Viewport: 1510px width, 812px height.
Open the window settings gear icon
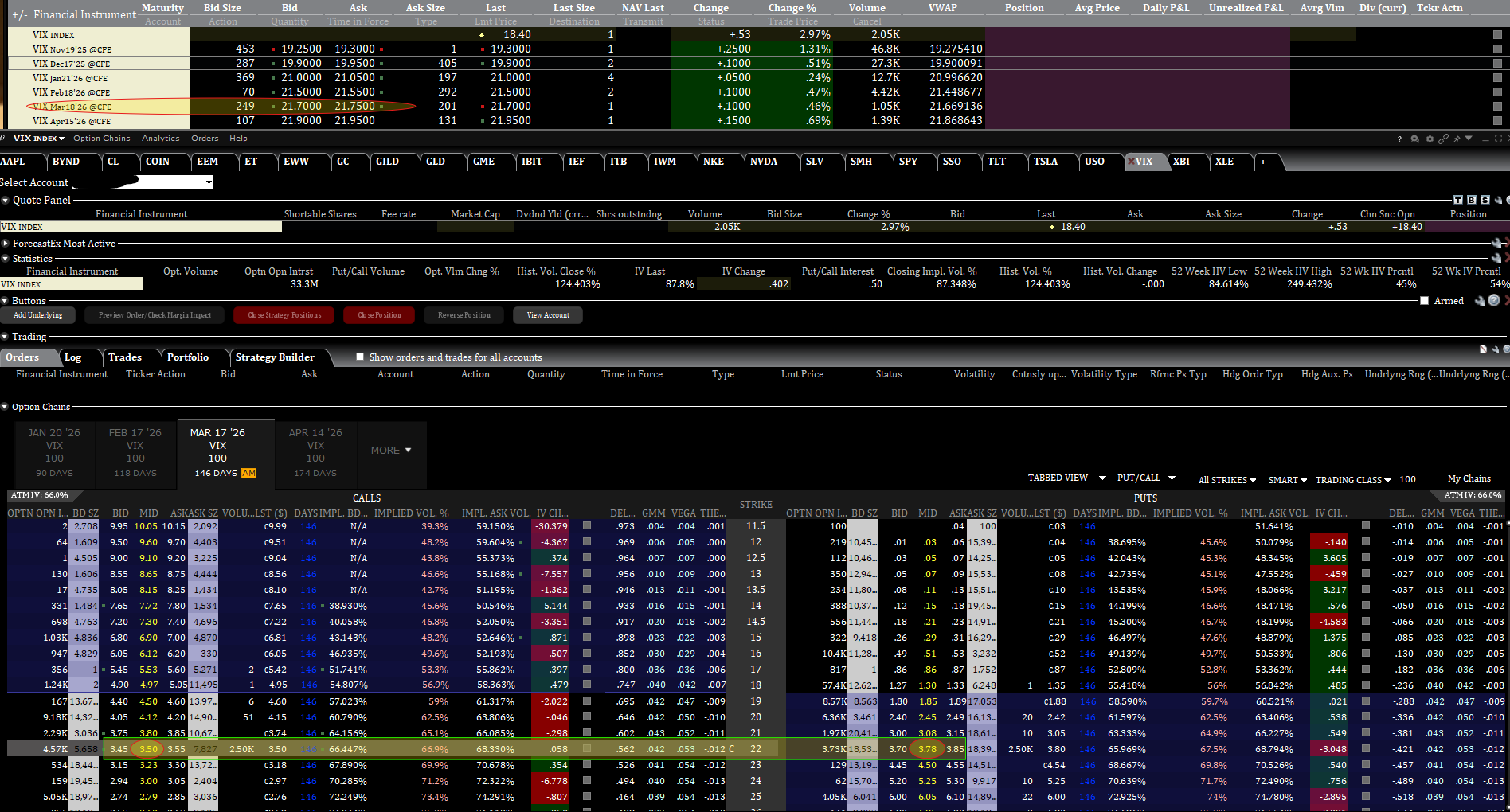pos(1430,139)
